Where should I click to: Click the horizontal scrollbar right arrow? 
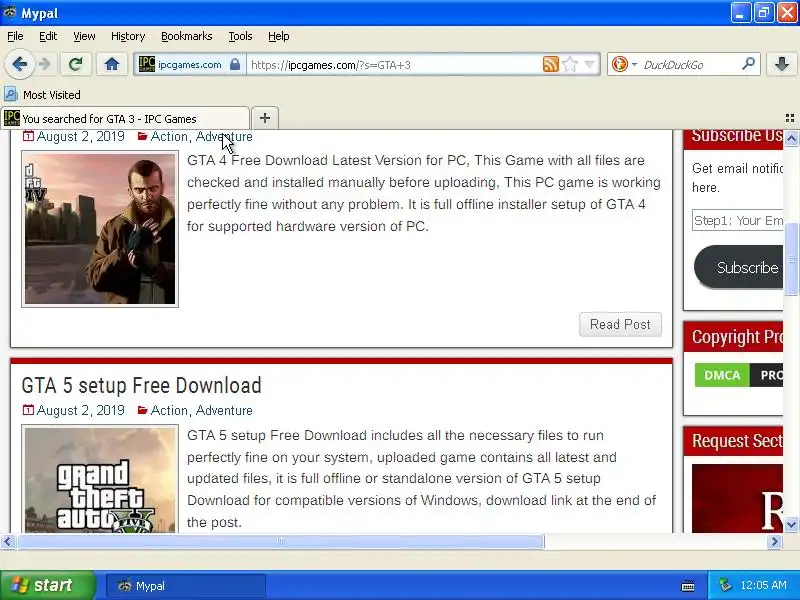click(775, 541)
